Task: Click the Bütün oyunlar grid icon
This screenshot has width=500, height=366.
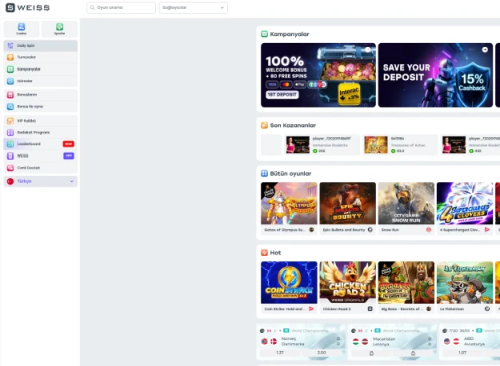Action: coord(264,173)
